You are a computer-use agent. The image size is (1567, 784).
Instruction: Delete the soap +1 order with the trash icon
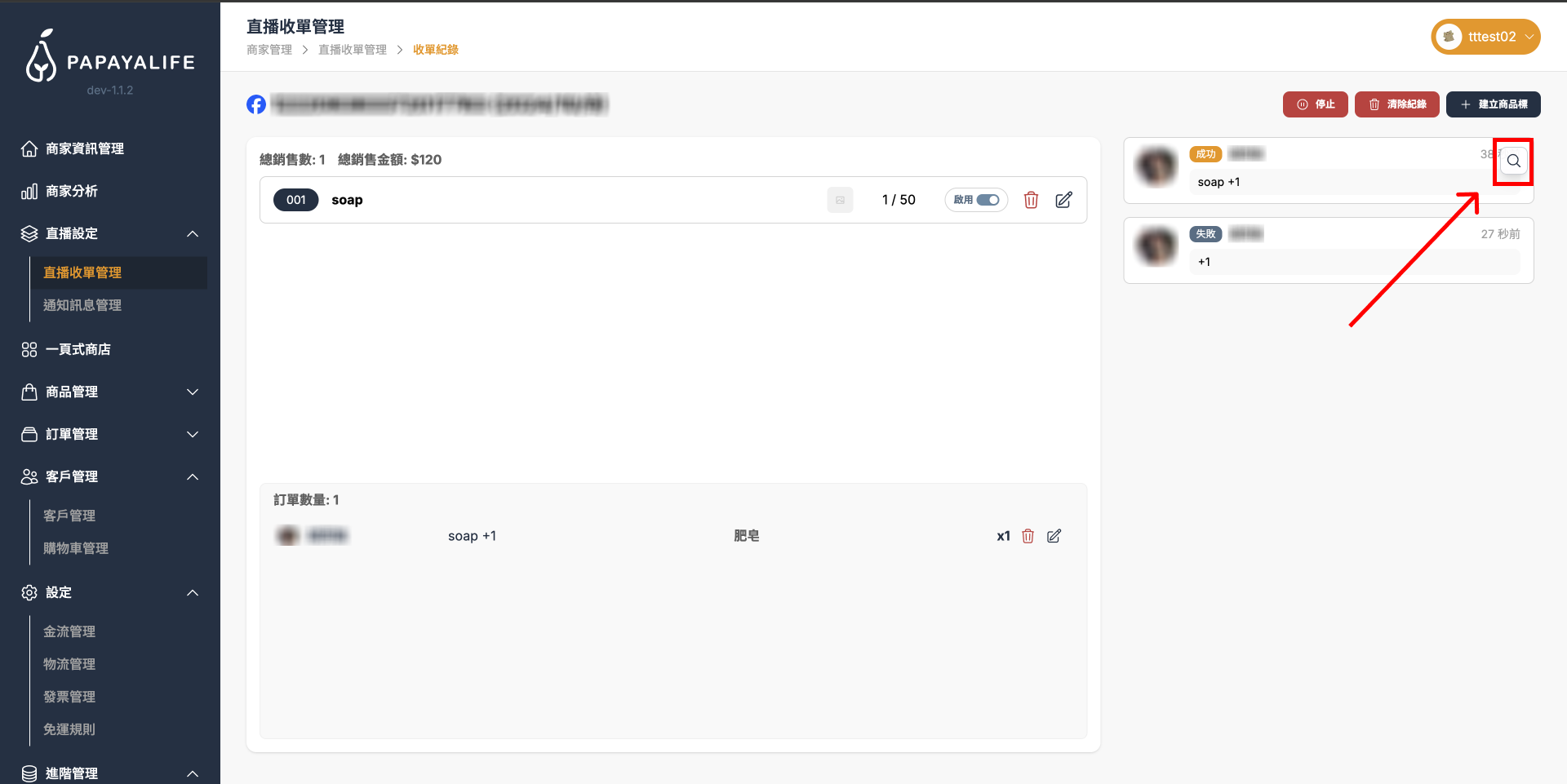(x=1028, y=536)
